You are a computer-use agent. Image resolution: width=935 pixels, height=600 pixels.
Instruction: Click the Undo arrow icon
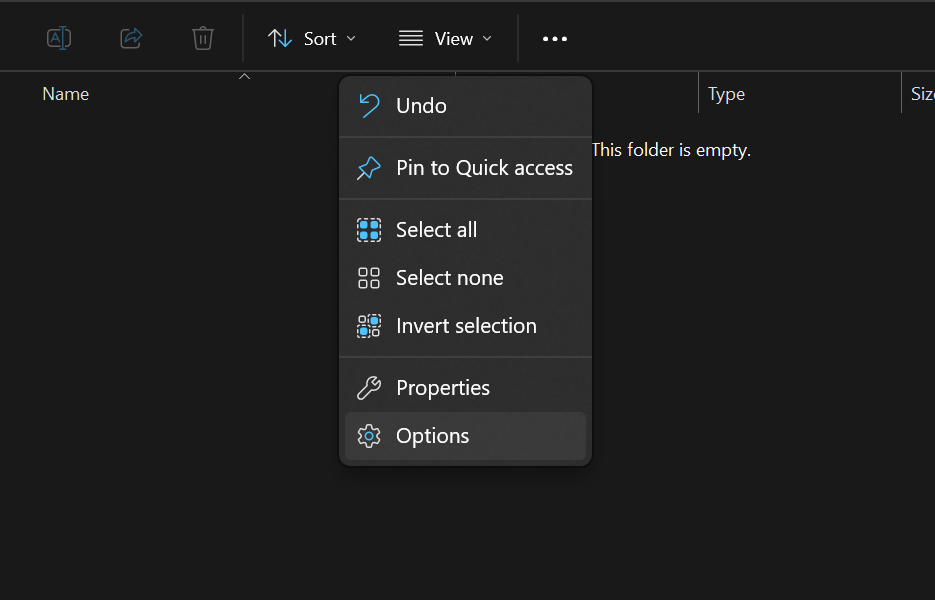pyautogui.click(x=369, y=106)
